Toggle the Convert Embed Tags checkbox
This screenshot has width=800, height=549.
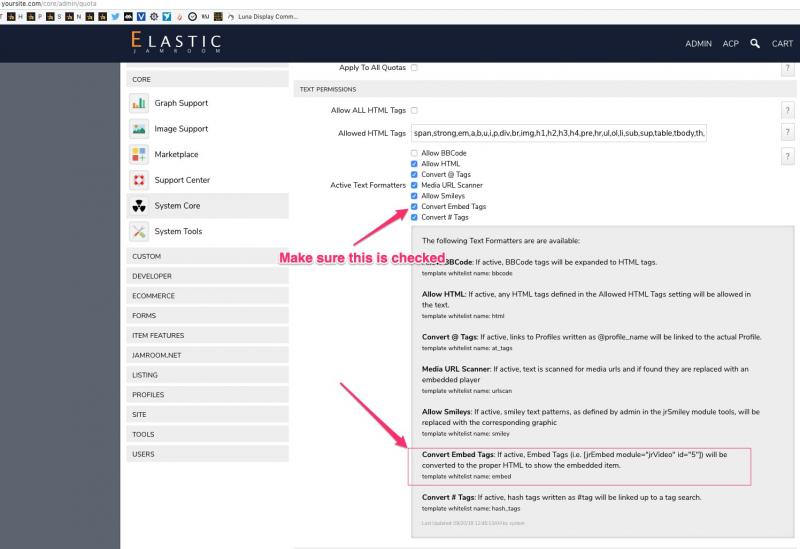pyautogui.click(x=415, y=206)
